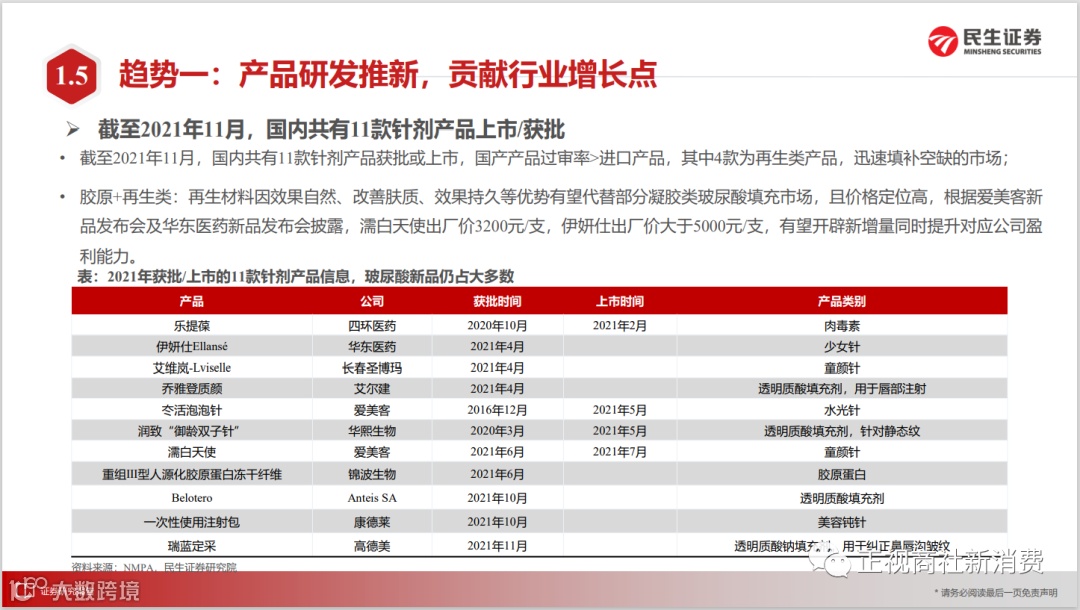This screenshot has height=610, width=1080.
Task: Click the 产品类别 column header
Action: click(x=842, y=301)
